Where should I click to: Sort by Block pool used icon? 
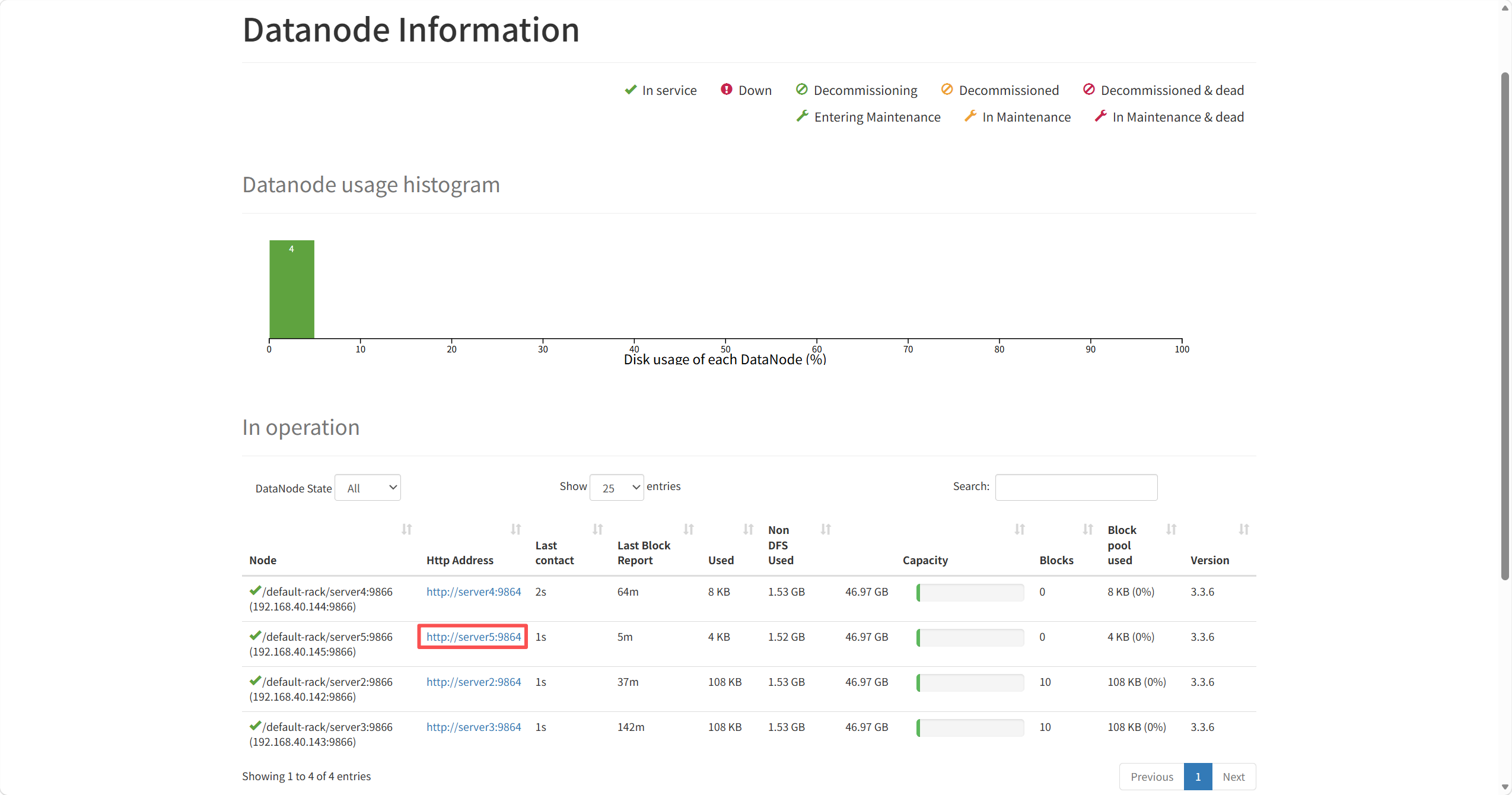tap(1171, 529)
